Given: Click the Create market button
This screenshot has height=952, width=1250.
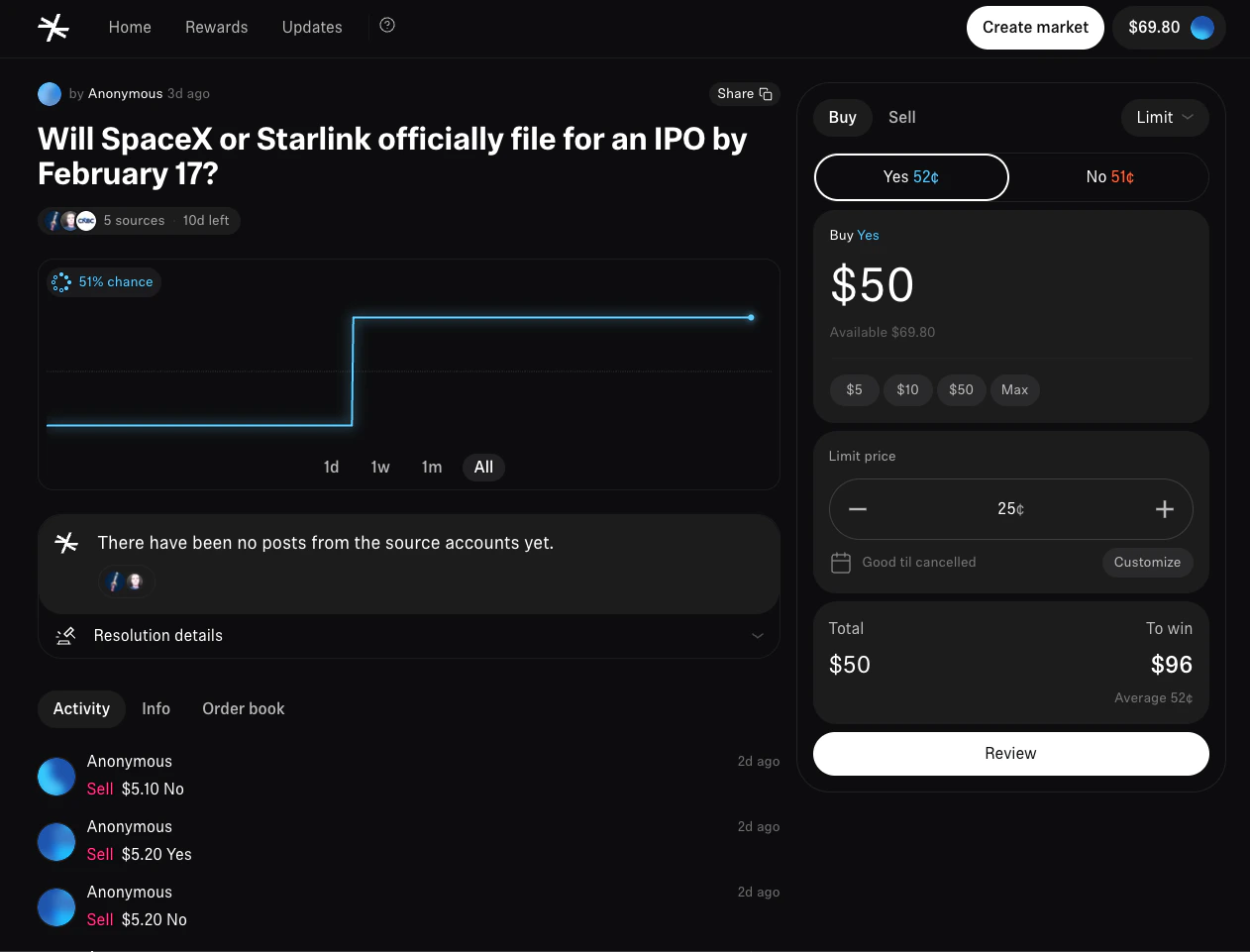Looking at the screenshot, I should (1035, 28).
